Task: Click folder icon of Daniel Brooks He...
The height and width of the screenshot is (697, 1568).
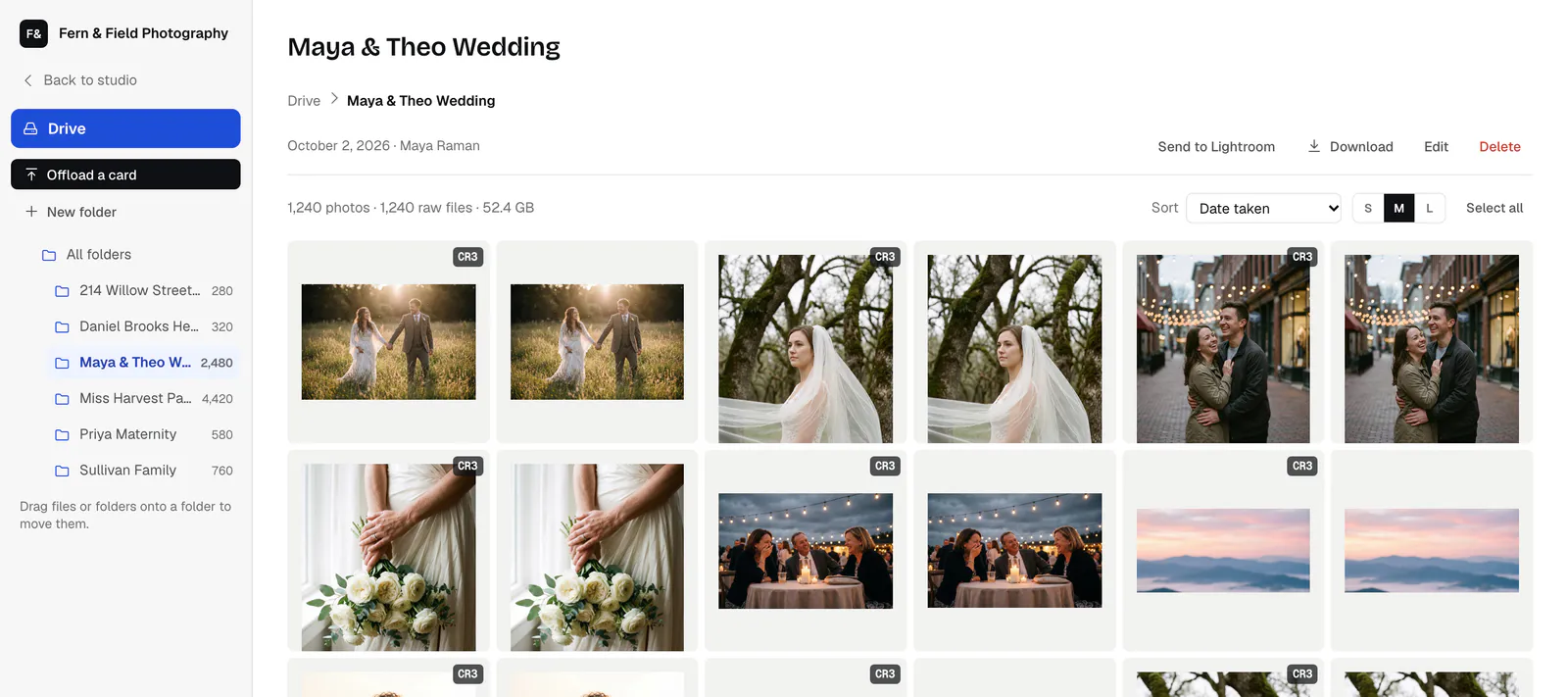Action: pyautogui.click(x=62, y=326)
